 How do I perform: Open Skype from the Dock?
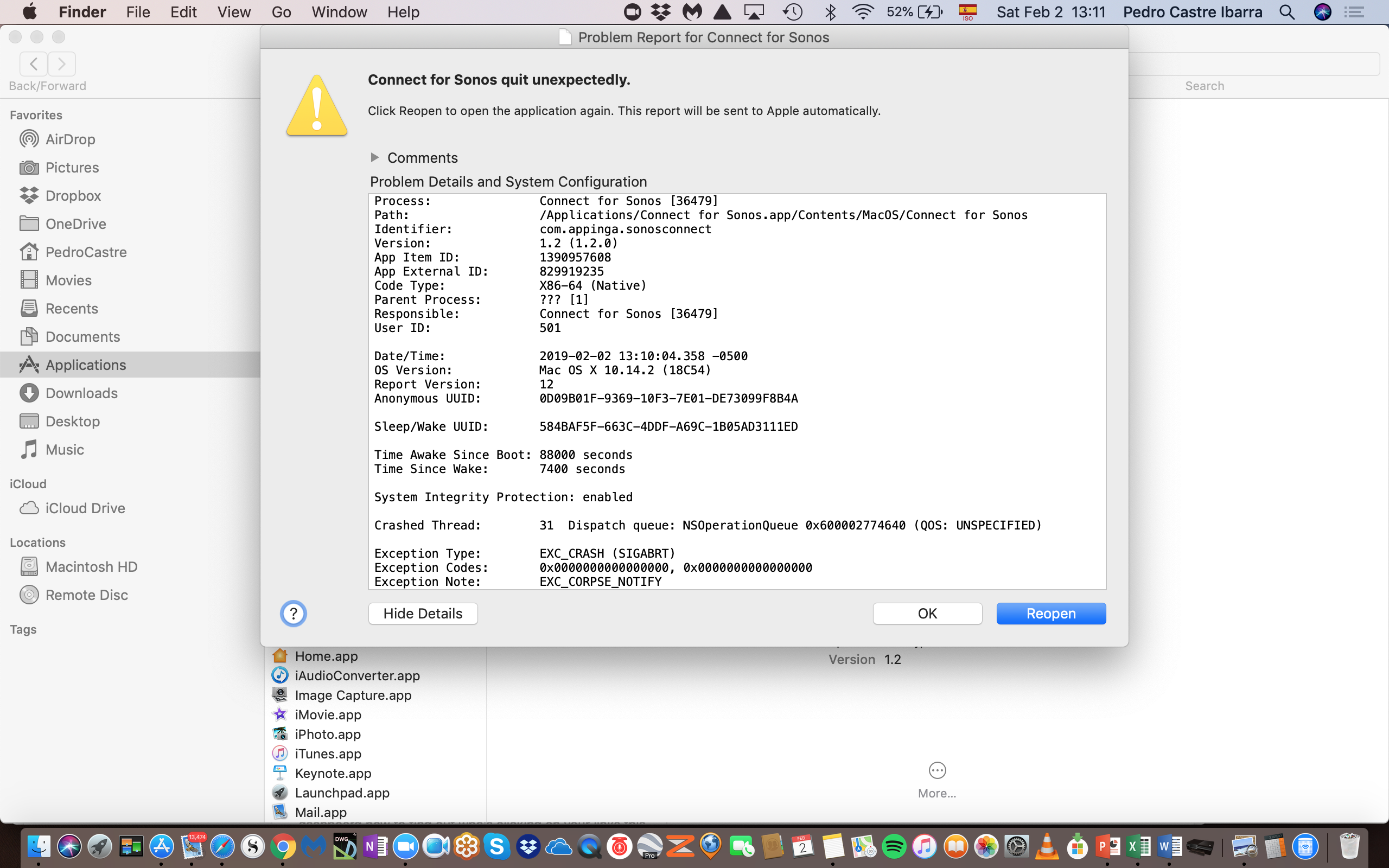(496, 846)
